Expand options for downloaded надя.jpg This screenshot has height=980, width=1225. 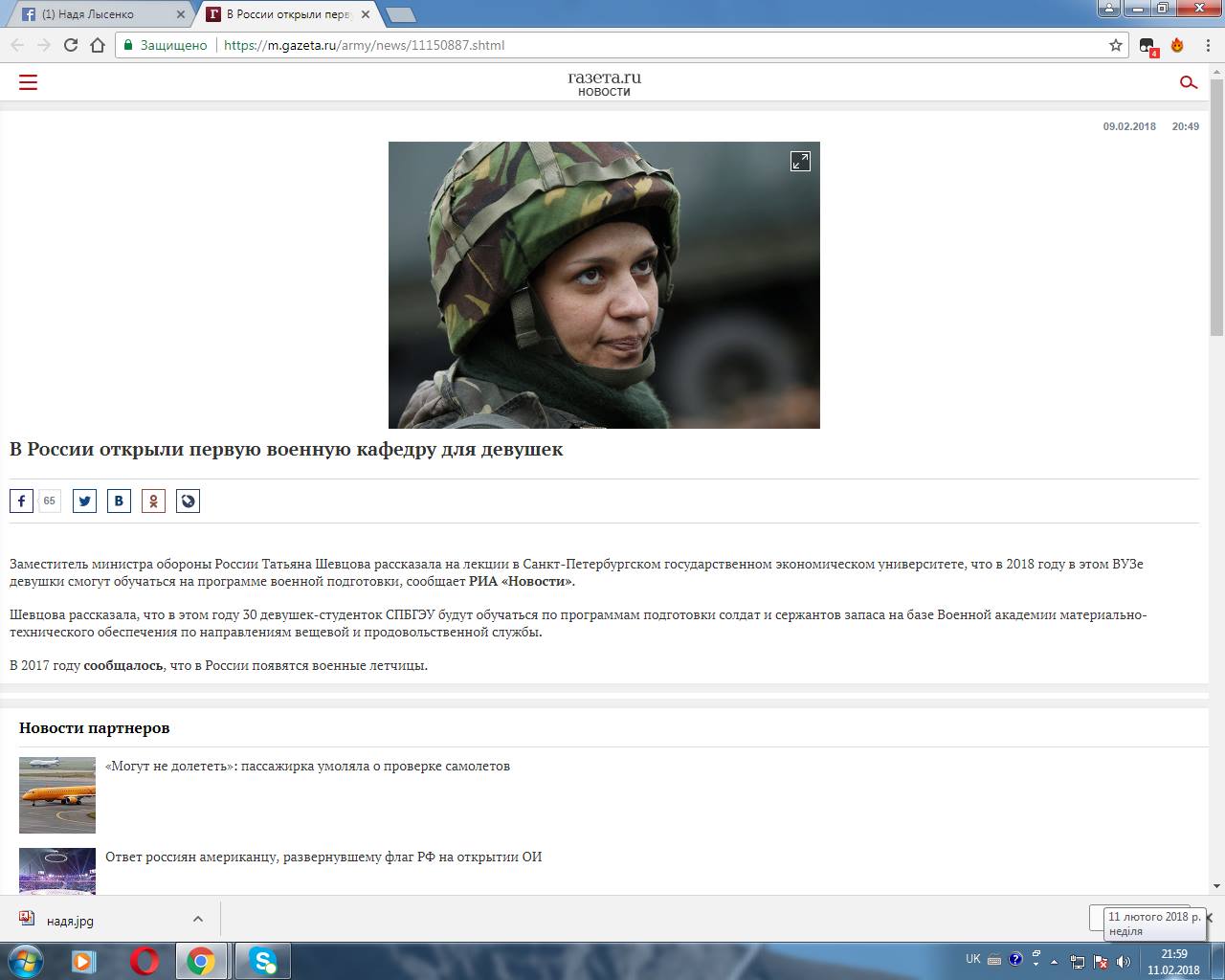[x=197, y=919]
